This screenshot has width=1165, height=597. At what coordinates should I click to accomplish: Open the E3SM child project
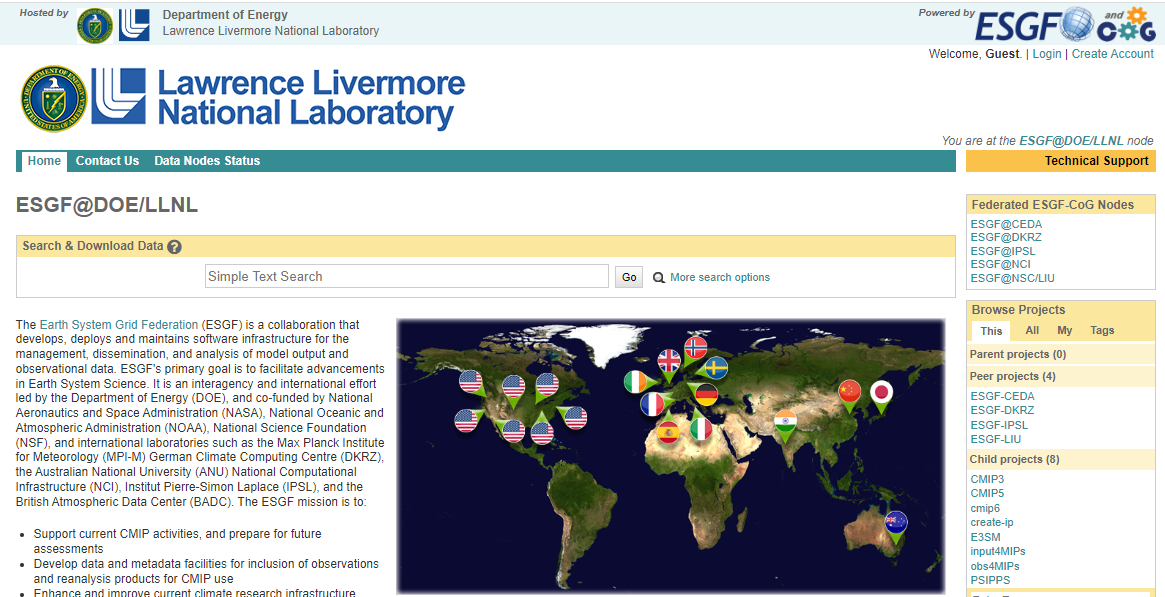point(986,537)
